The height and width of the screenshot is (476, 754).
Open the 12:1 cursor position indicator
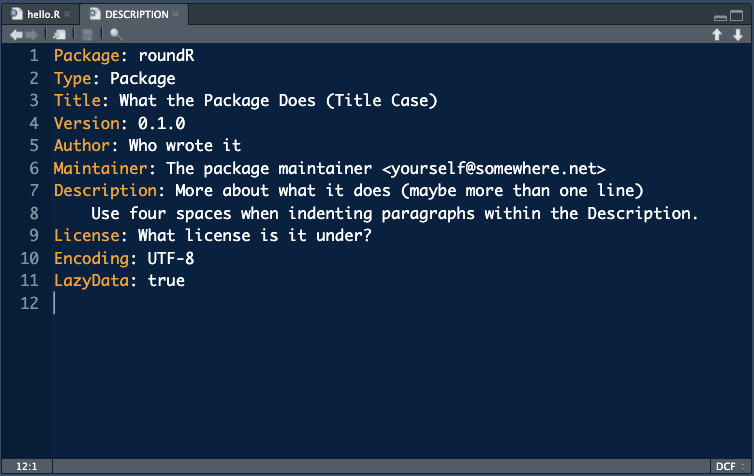pos(26,466)
